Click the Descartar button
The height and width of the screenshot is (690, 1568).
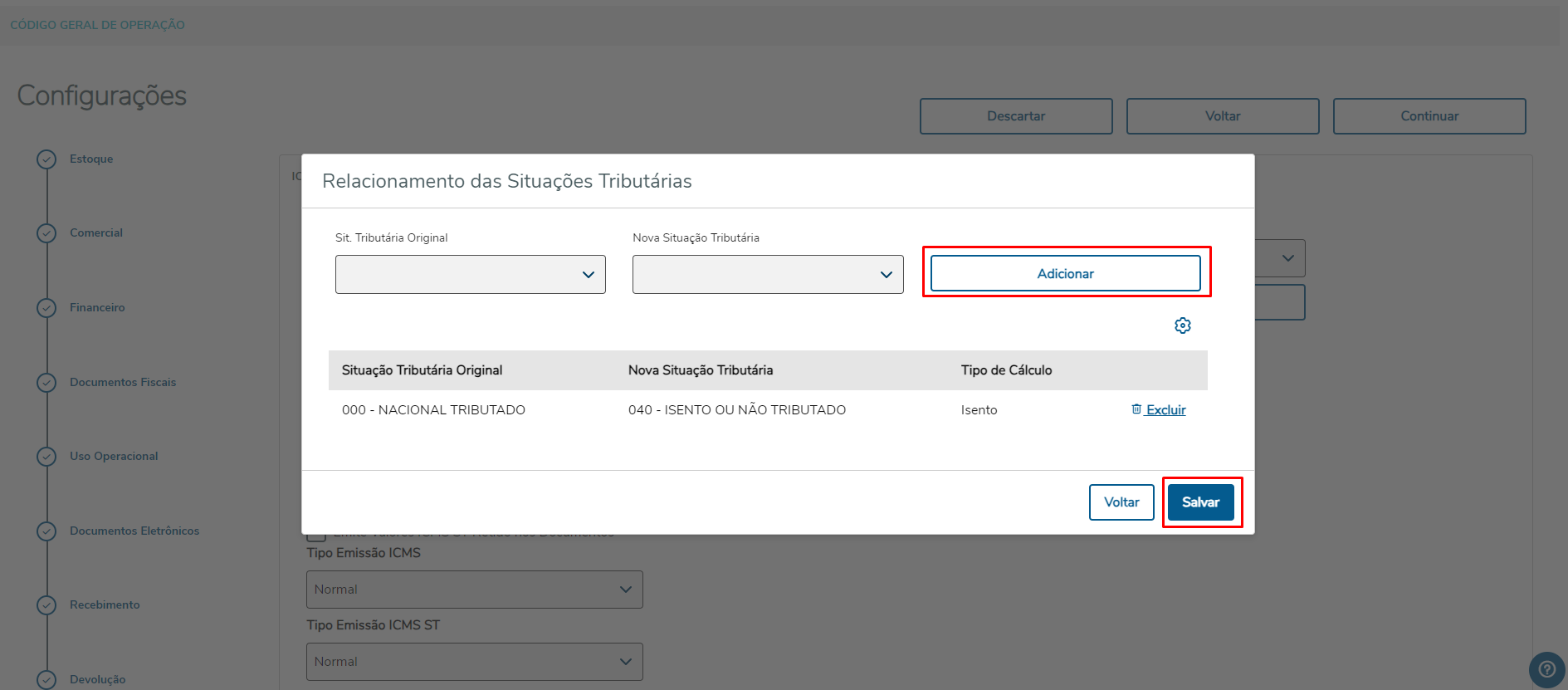click(1016, 116)
